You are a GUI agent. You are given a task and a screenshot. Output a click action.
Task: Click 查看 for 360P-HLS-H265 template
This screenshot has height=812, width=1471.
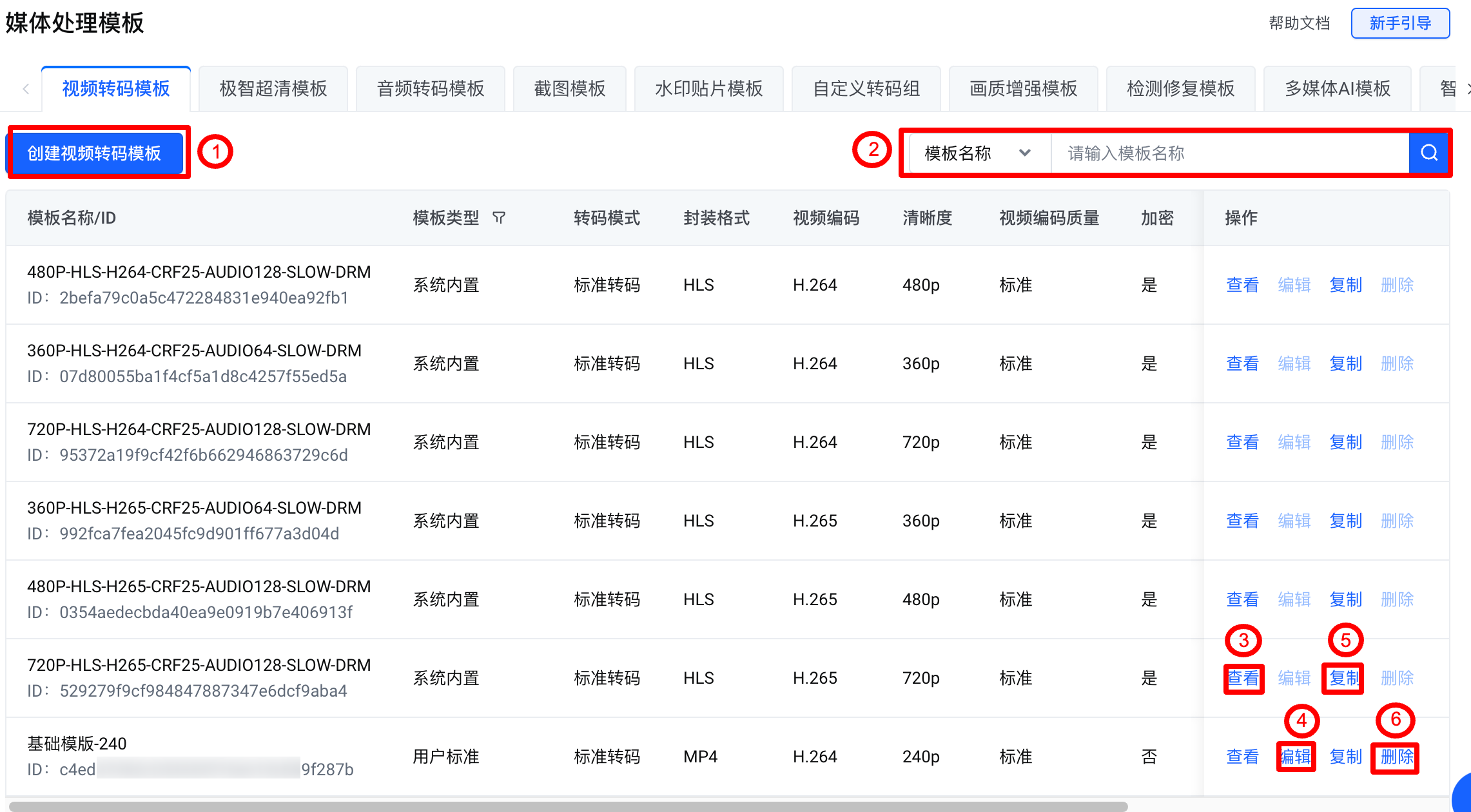tap(1242, 521)
